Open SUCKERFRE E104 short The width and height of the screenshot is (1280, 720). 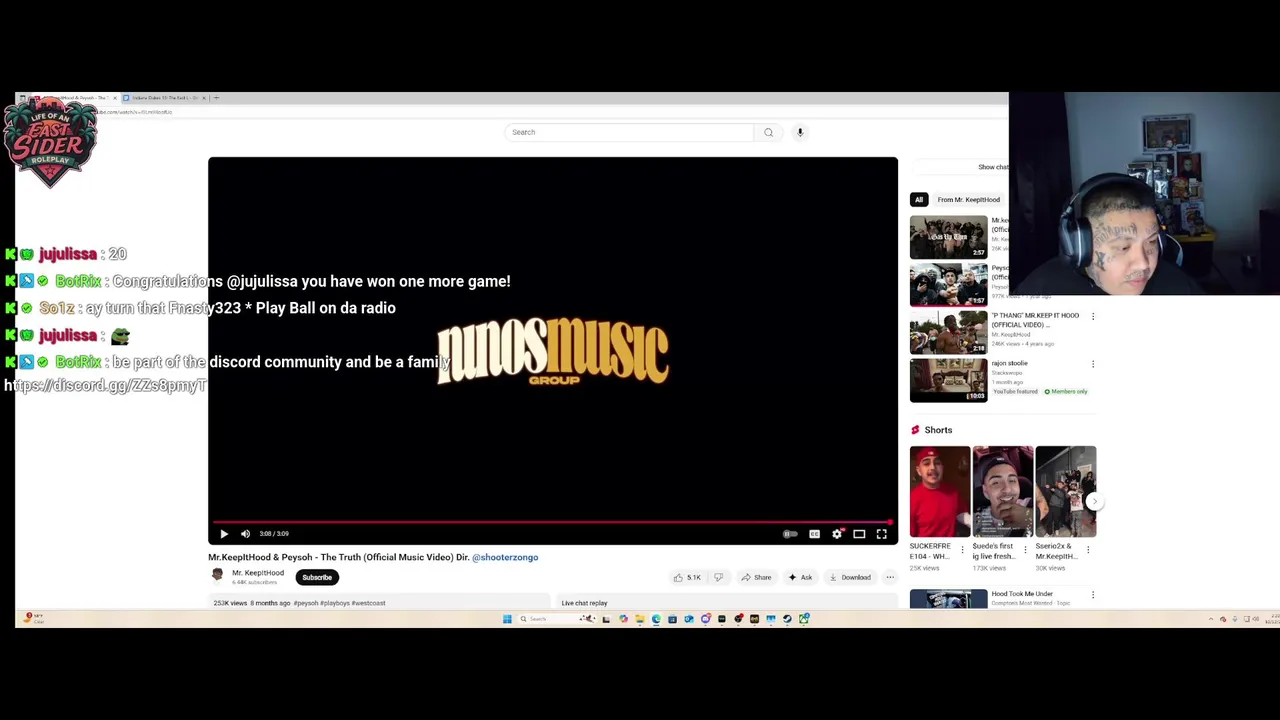[939, 491]
